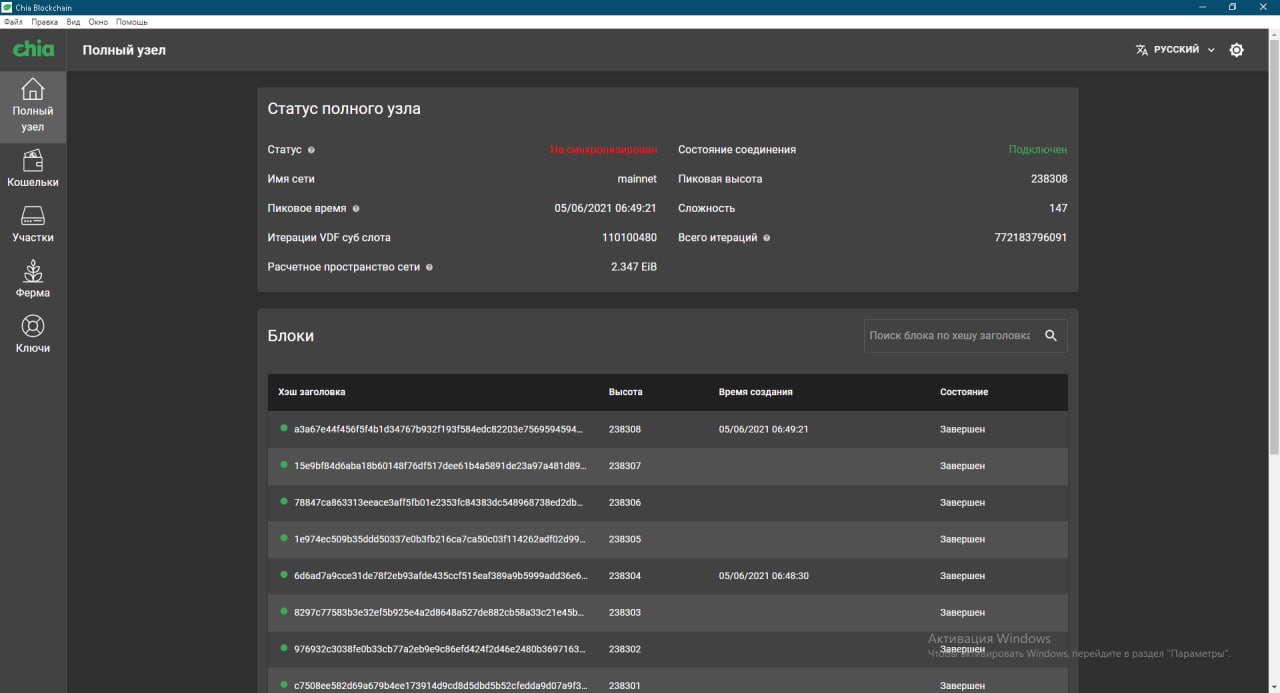
Task: Open block row with hash 1e974ec509b35ddd...
Action: tap(667, 539)
